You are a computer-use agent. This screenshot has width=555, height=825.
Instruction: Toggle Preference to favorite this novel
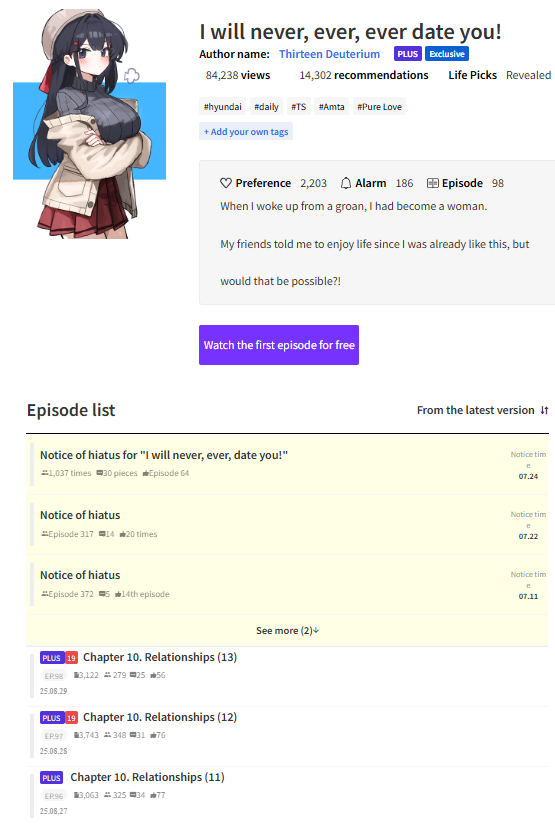click(255, 183)
